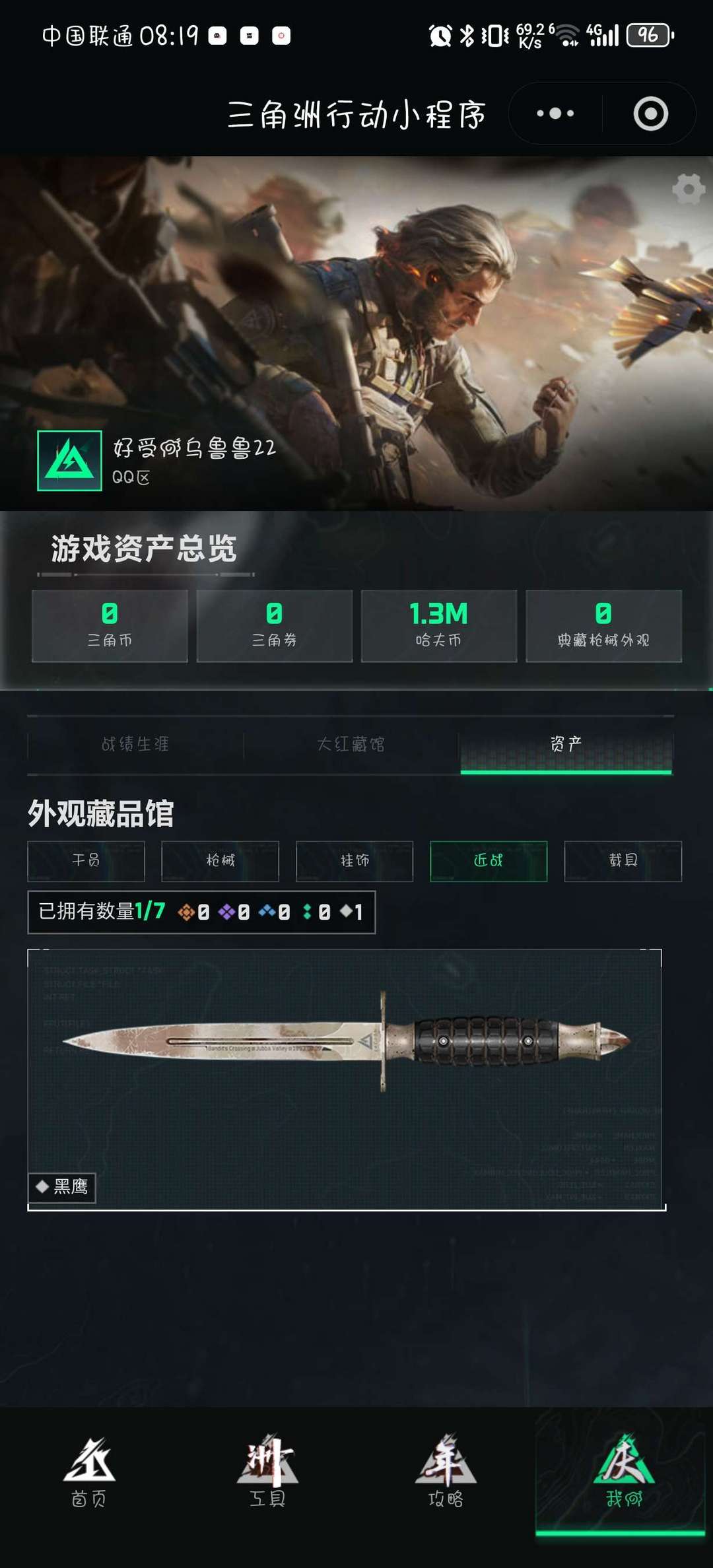The width and height of the screenshot is (713, 1568).
Task: Filter collection by 挂饰 category
Action: coord(355,860)
